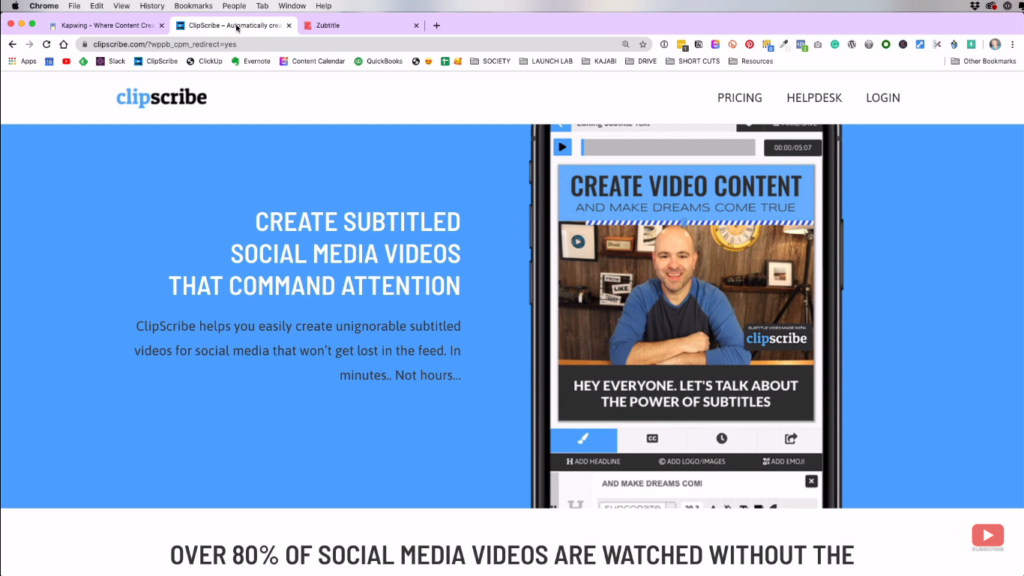
Task: Expand the DRIVE bookmarks folder
Action: point(641,61)
